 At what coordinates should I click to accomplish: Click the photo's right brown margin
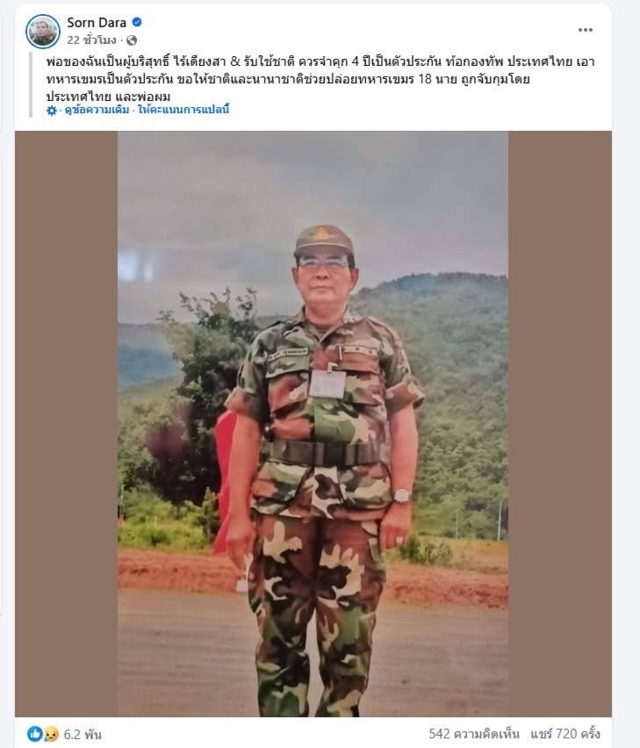[560, 424]
